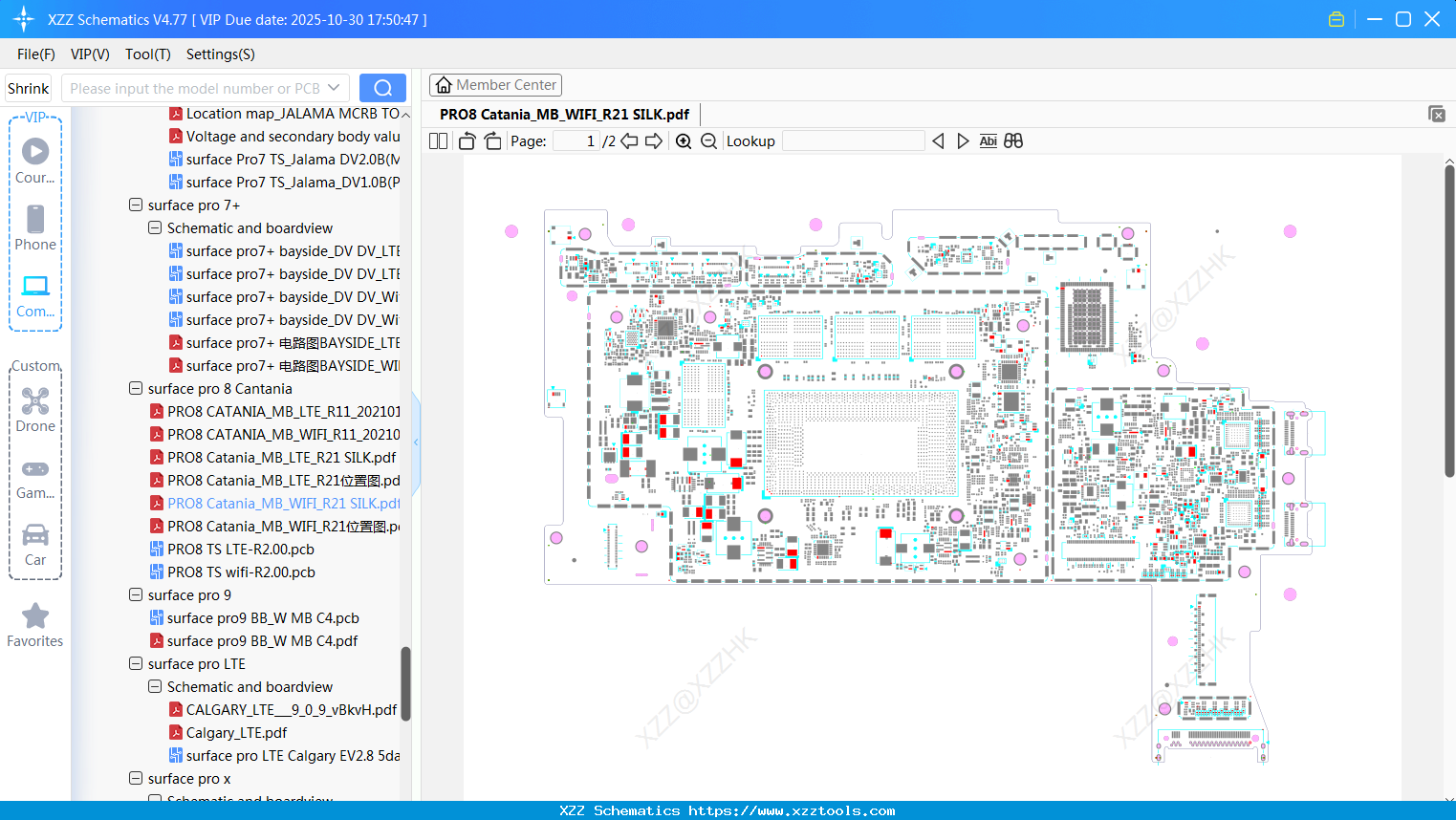Viewport: 1456px width, 820px height.
Task: Click the Shrink button
Action: click(x=28, y=88)
